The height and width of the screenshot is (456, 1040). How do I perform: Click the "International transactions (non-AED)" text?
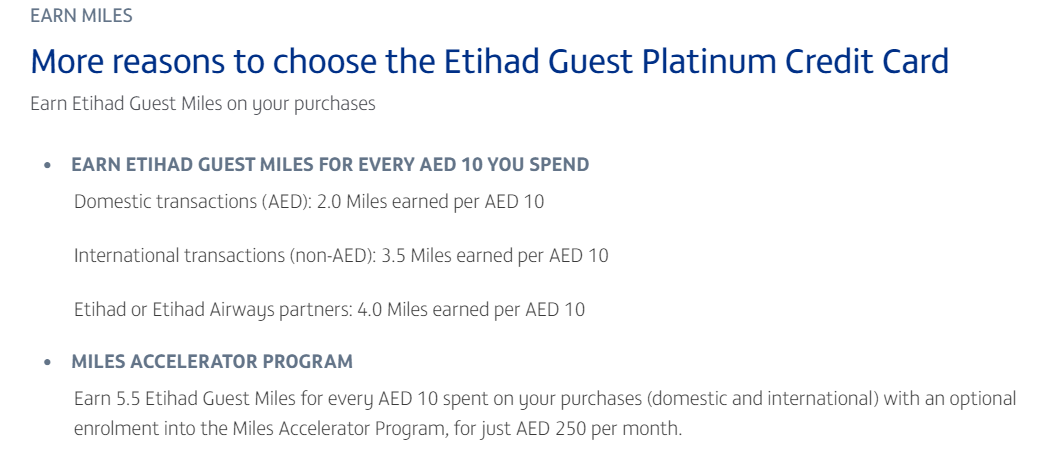pos(224,255)
